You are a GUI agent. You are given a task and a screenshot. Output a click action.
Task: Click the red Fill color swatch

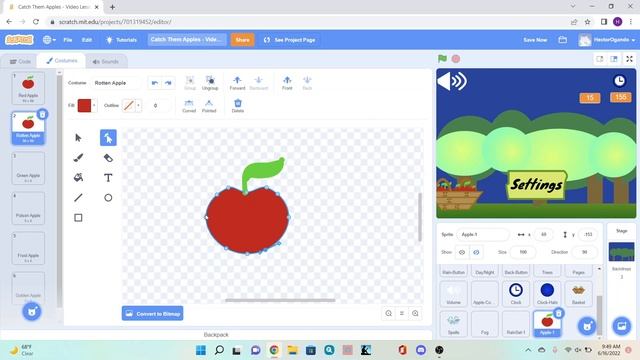coord(84,105)
